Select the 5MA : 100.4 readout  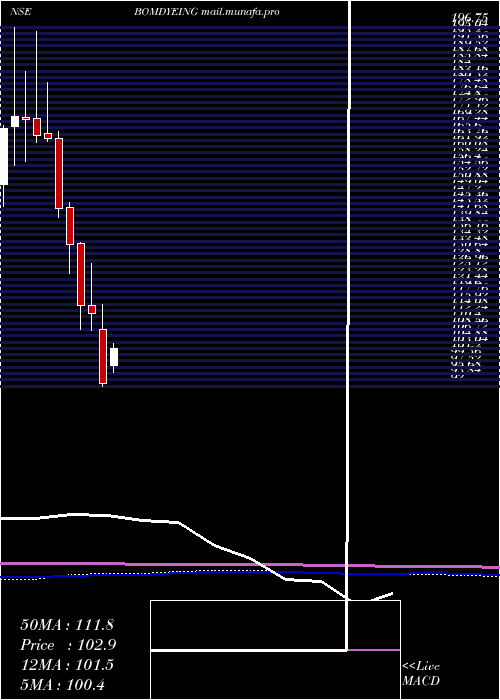click(x=63, y=684)
